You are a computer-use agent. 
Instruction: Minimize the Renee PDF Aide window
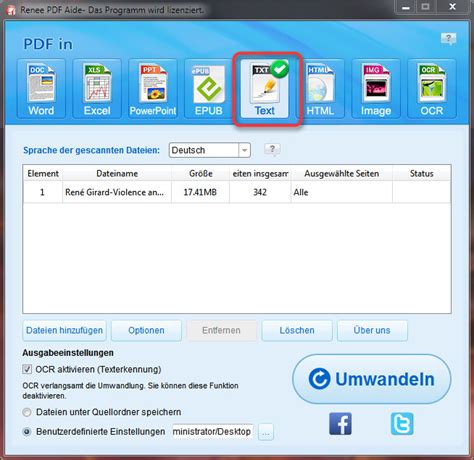coord(406,7)
